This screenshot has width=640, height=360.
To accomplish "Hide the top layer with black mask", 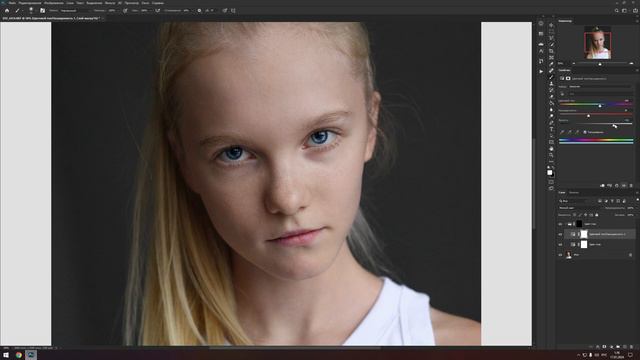I will [x=560, y=224].
